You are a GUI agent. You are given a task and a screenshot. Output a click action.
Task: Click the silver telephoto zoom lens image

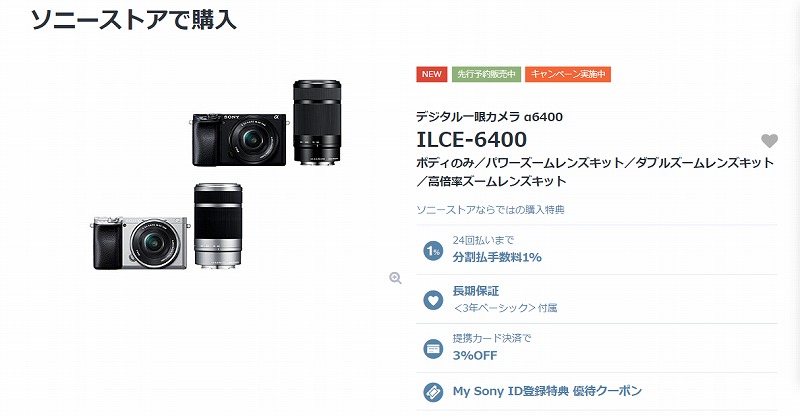218,226
